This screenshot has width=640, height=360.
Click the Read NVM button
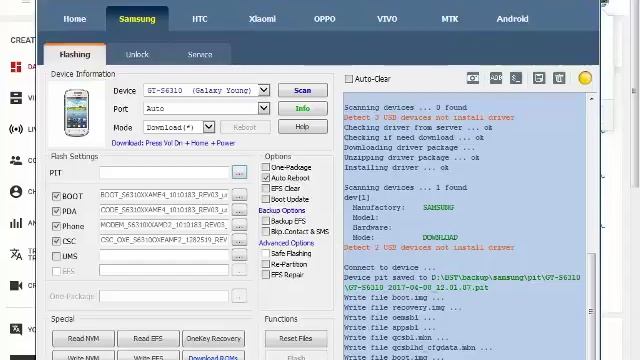pos(83,338)
